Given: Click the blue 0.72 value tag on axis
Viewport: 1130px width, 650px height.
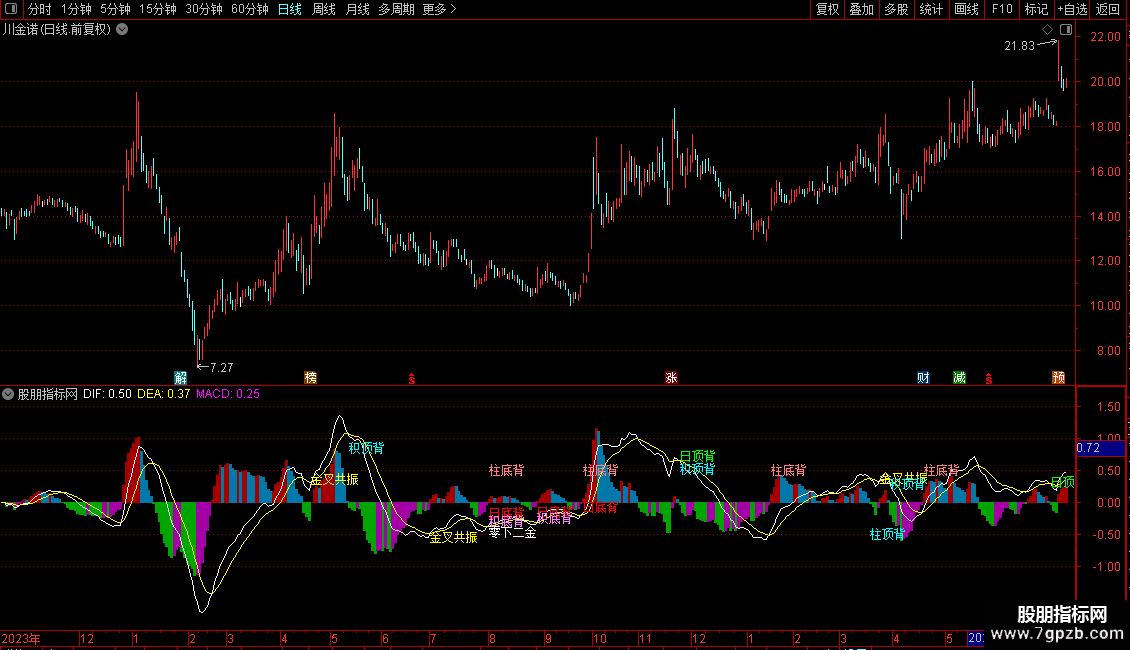Looking at the screenshot, I should [1100, 448].
